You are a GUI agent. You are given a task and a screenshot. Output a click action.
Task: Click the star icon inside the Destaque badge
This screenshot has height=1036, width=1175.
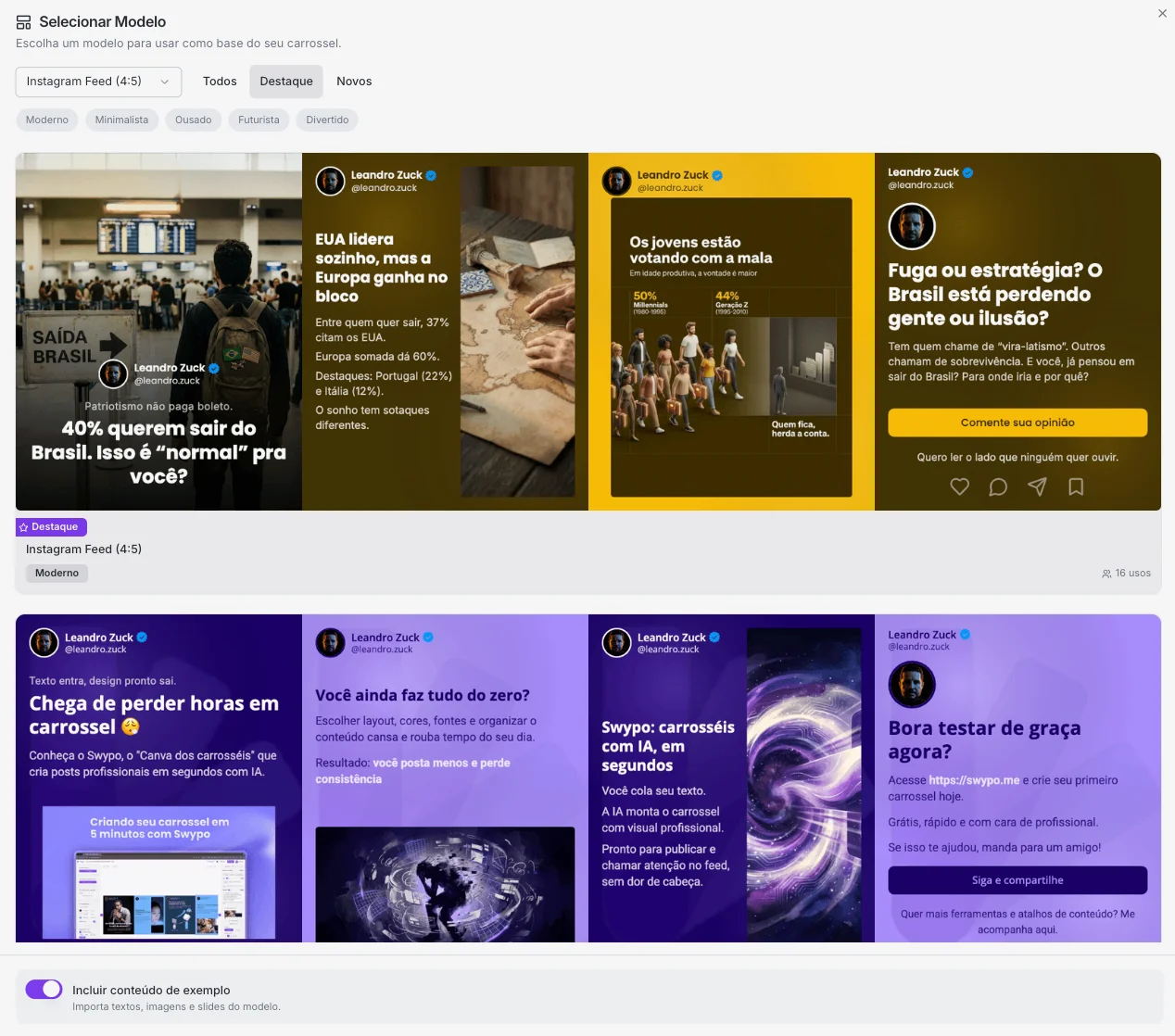pos(22,526)
